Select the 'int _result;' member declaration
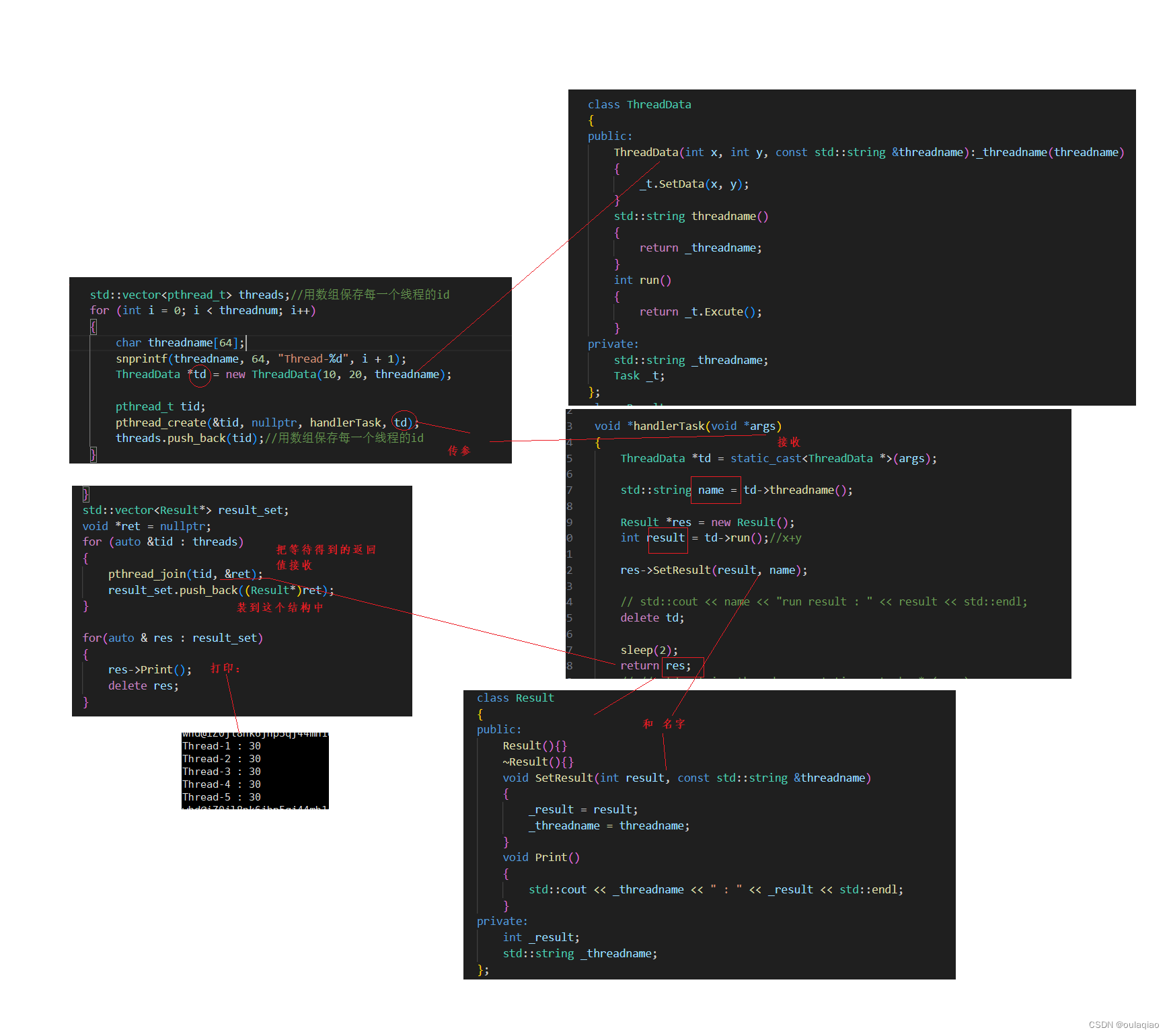The width and height of the screenshot is (1169, 1036). (x=541, y=937)
